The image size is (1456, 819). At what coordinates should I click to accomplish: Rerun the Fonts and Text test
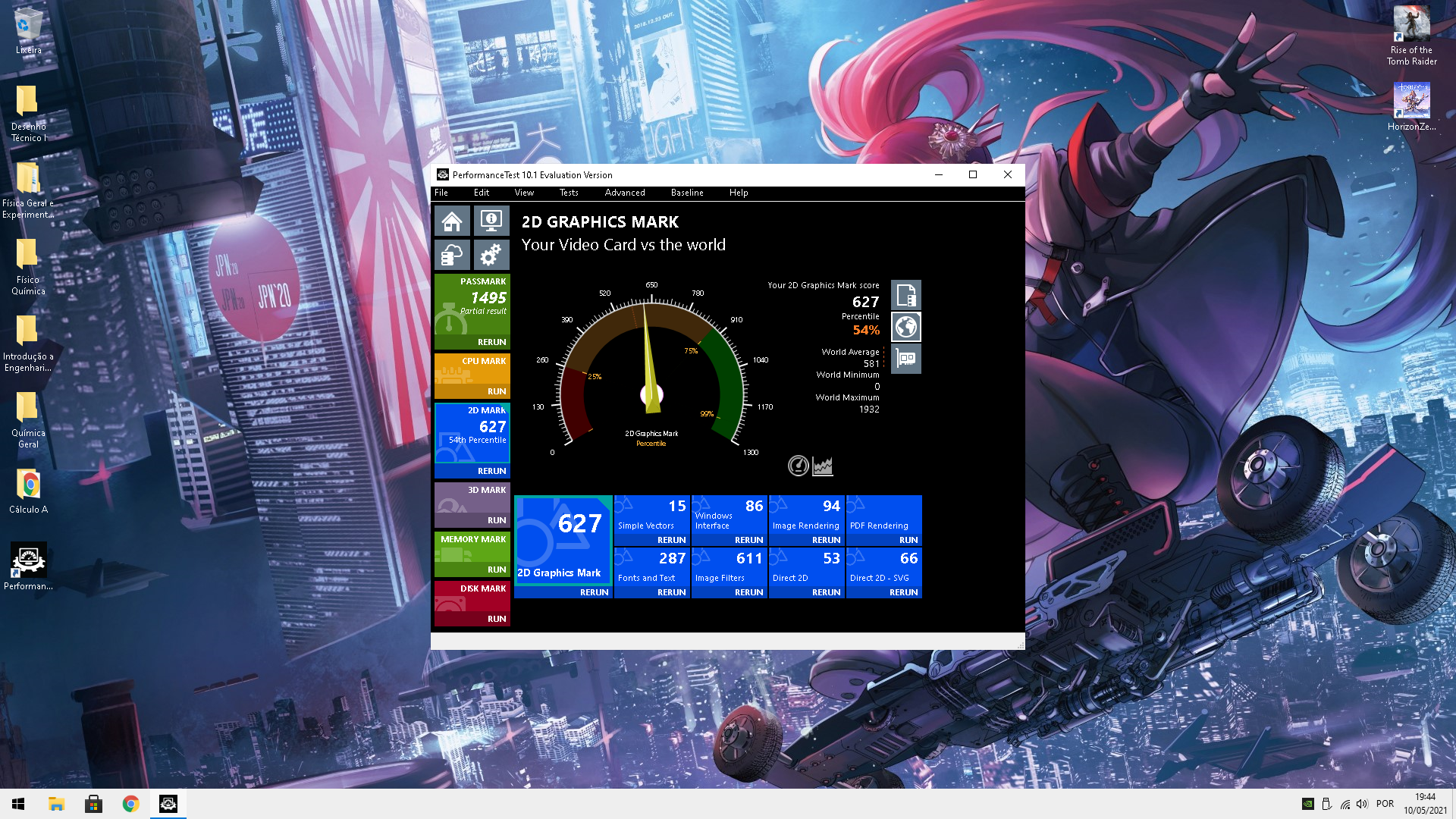671,592
